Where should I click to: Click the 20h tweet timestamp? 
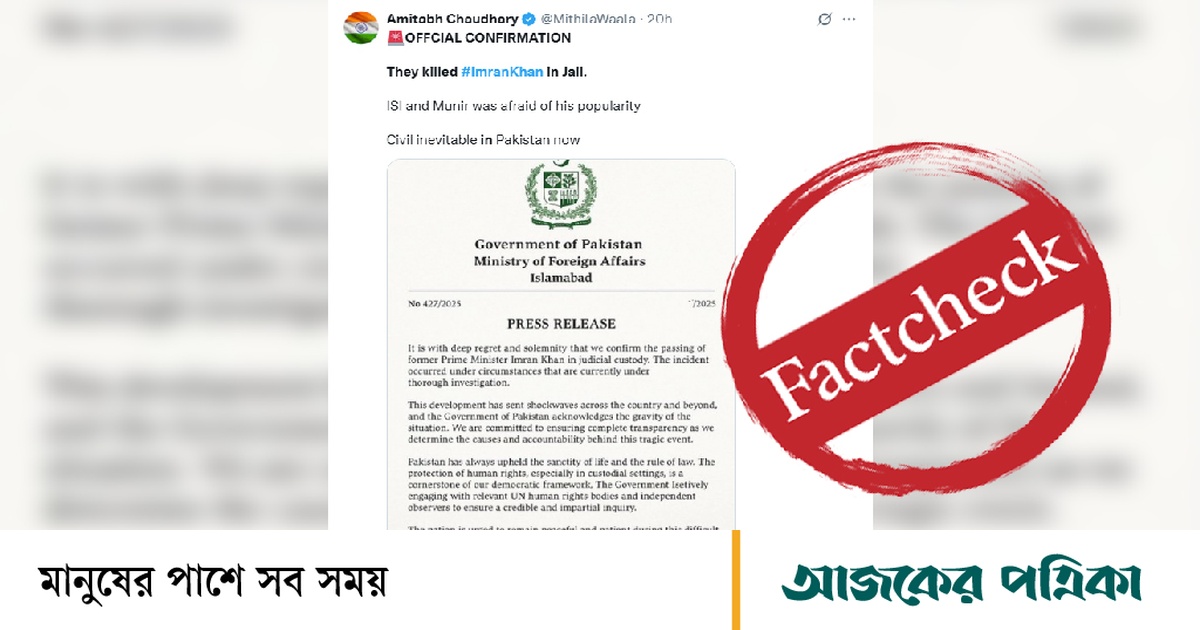[x=660, y=19]
